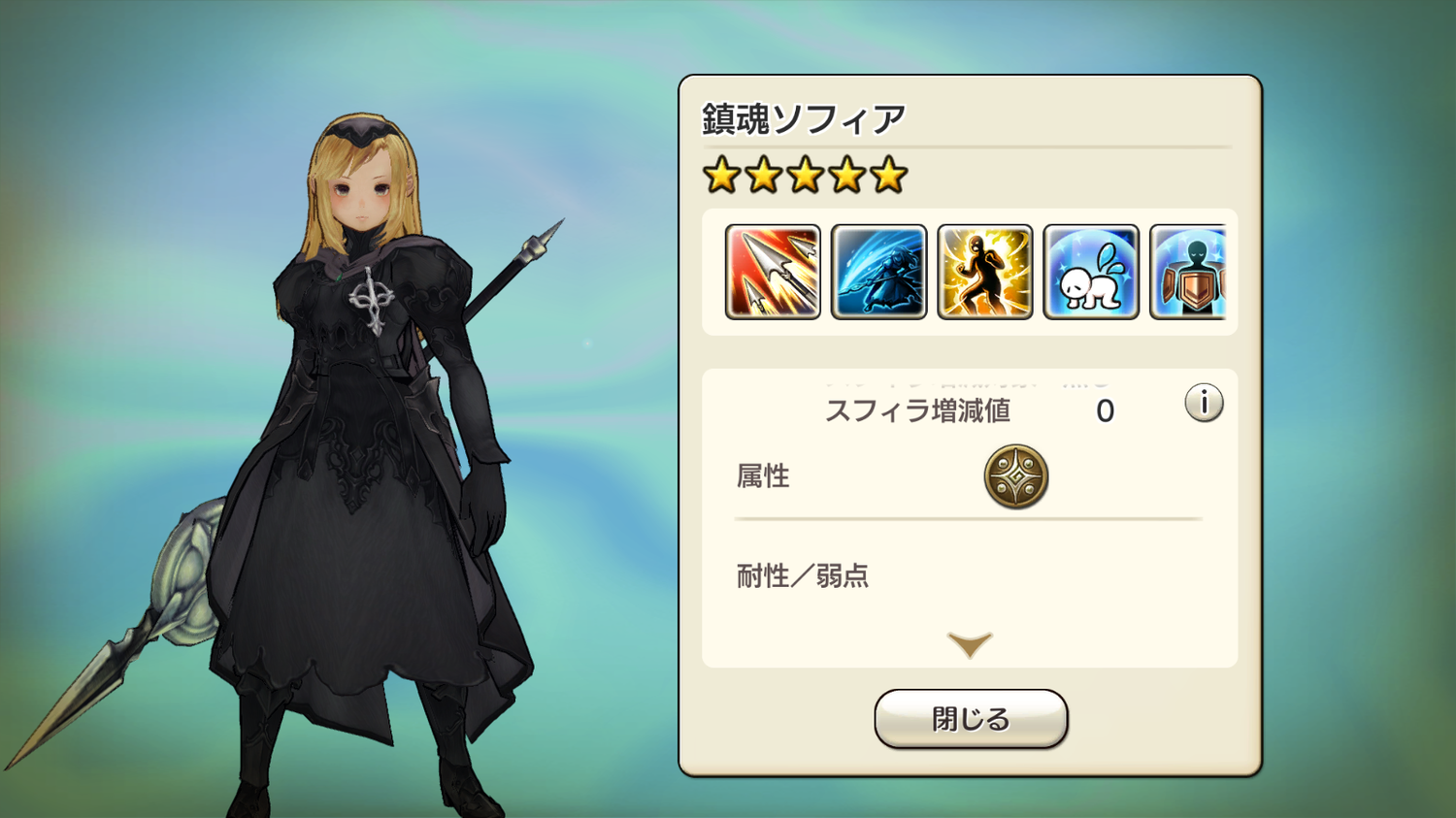This screenshot has height=818, width=1456.
Task: Tap the fifth gold rarity star
Action: pos(888,176)
